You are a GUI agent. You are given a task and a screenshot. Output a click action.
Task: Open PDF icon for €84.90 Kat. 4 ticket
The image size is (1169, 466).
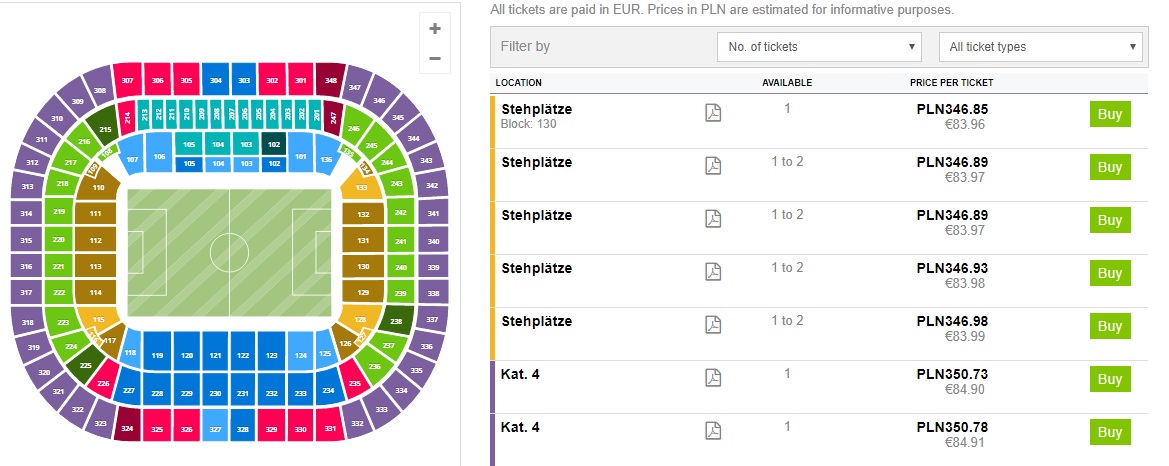pyautogui.click(x=713, y=377)
